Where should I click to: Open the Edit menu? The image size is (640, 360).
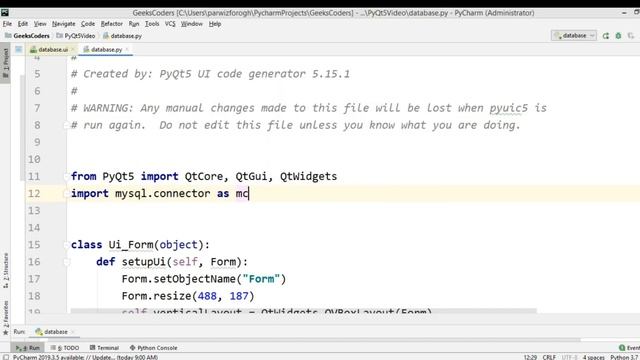point(23,24)
